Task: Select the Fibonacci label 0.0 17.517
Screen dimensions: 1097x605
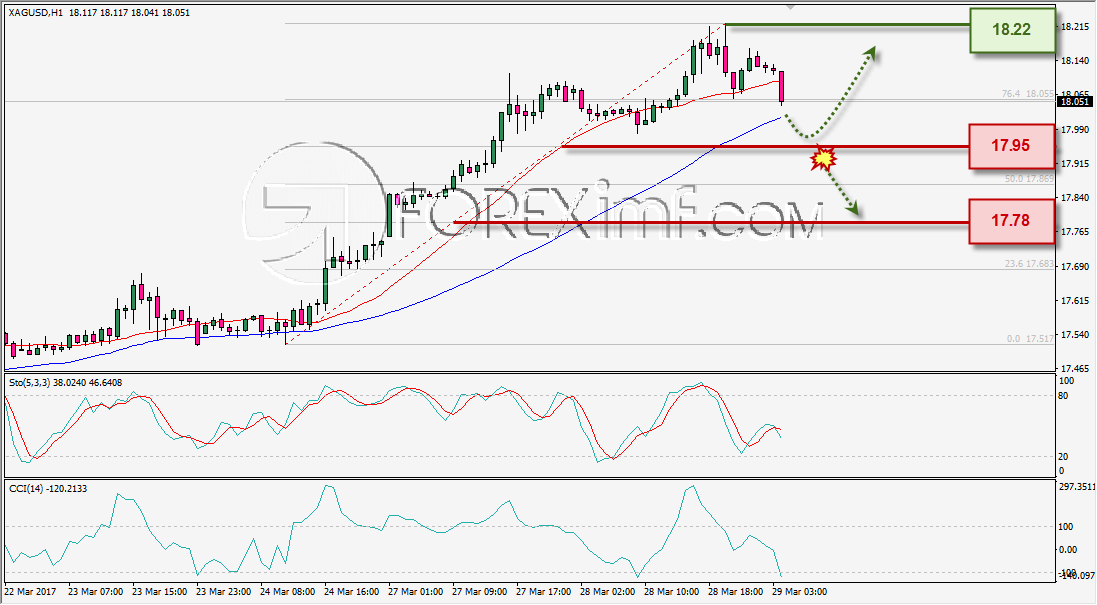Action: point(1030,339)
